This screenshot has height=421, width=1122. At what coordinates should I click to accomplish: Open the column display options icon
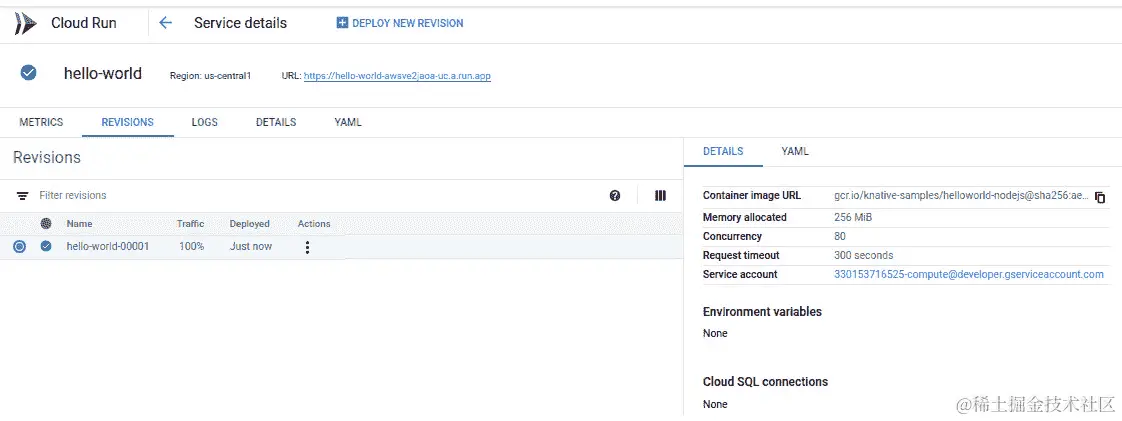660,195
